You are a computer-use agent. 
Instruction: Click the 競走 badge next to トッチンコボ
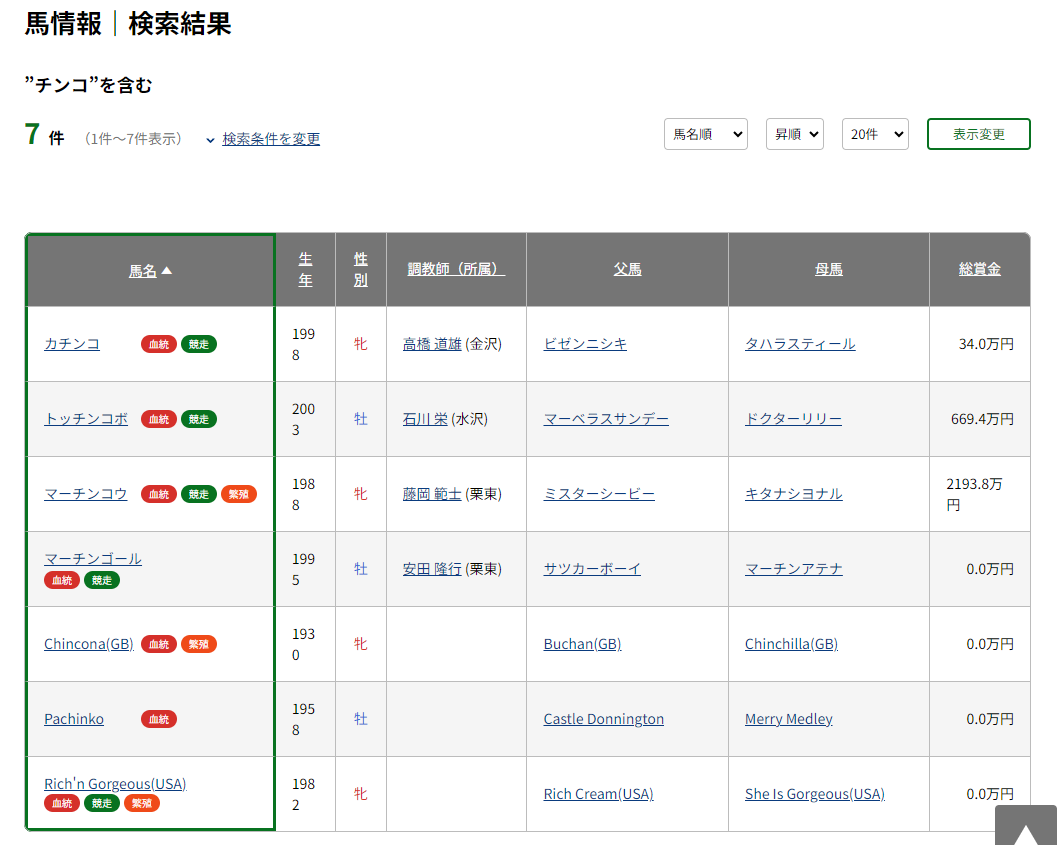[x=199, y=419]
